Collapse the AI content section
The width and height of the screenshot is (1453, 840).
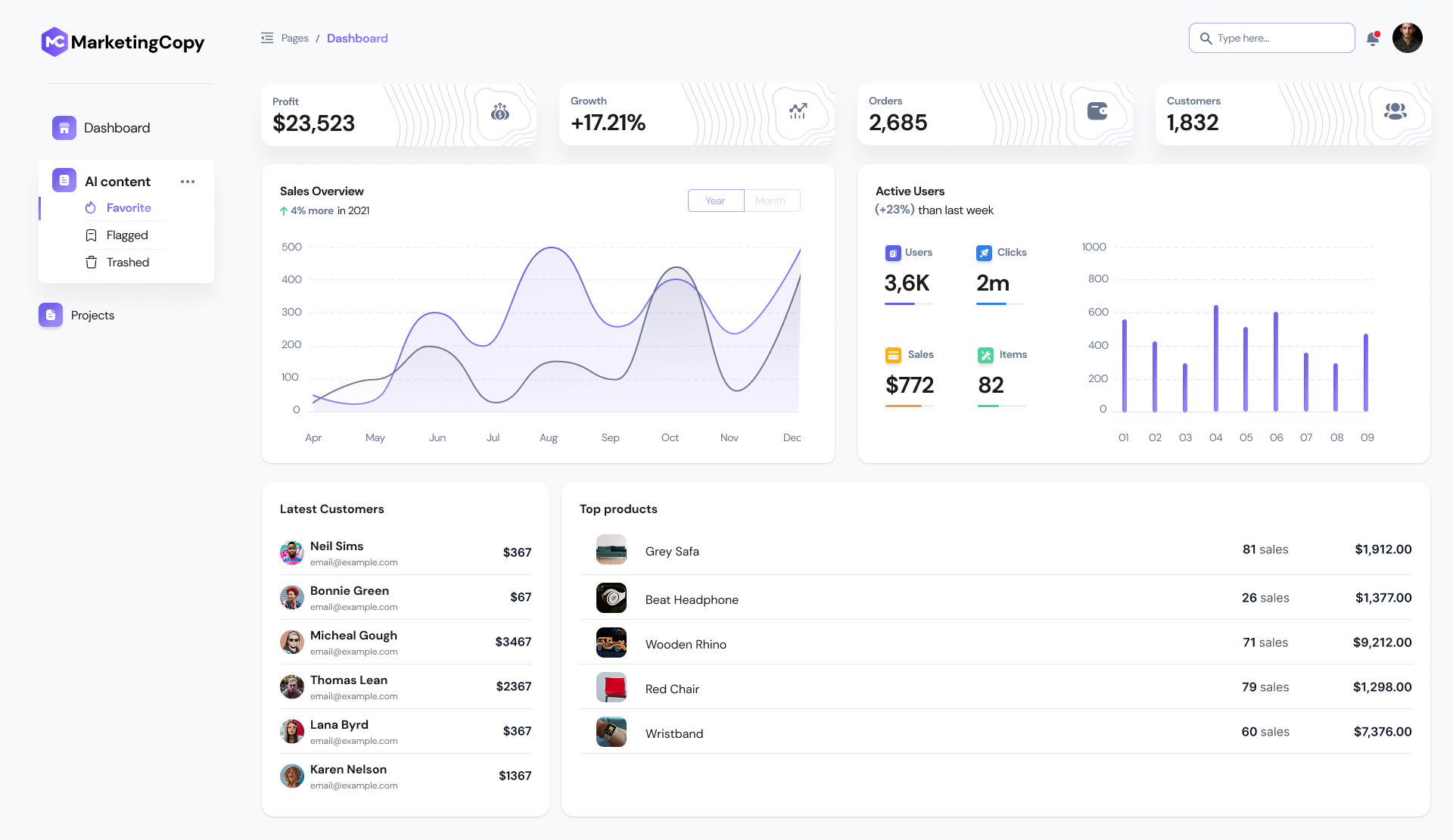point(117,182)
